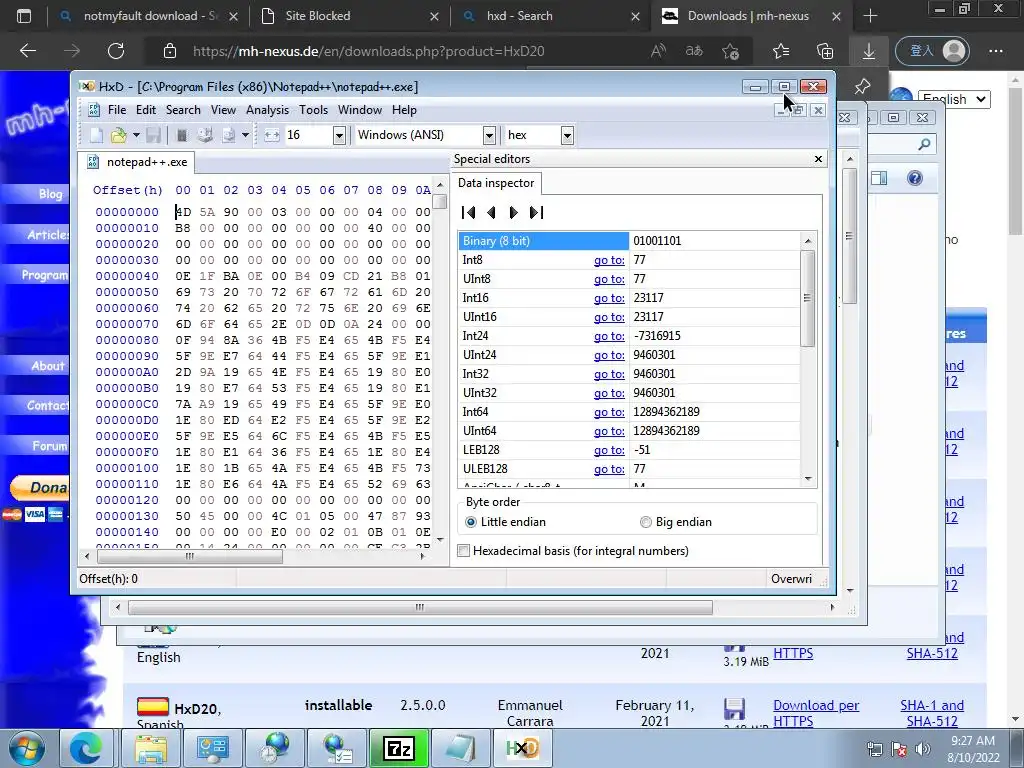Pin the Edge downloads flyout

(x=862, y=86)
